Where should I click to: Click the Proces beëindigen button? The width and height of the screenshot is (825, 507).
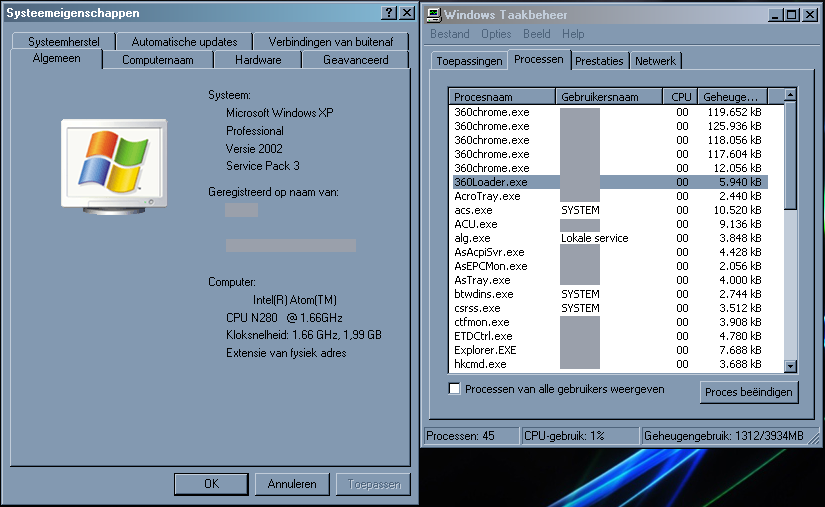click(749, 392)
